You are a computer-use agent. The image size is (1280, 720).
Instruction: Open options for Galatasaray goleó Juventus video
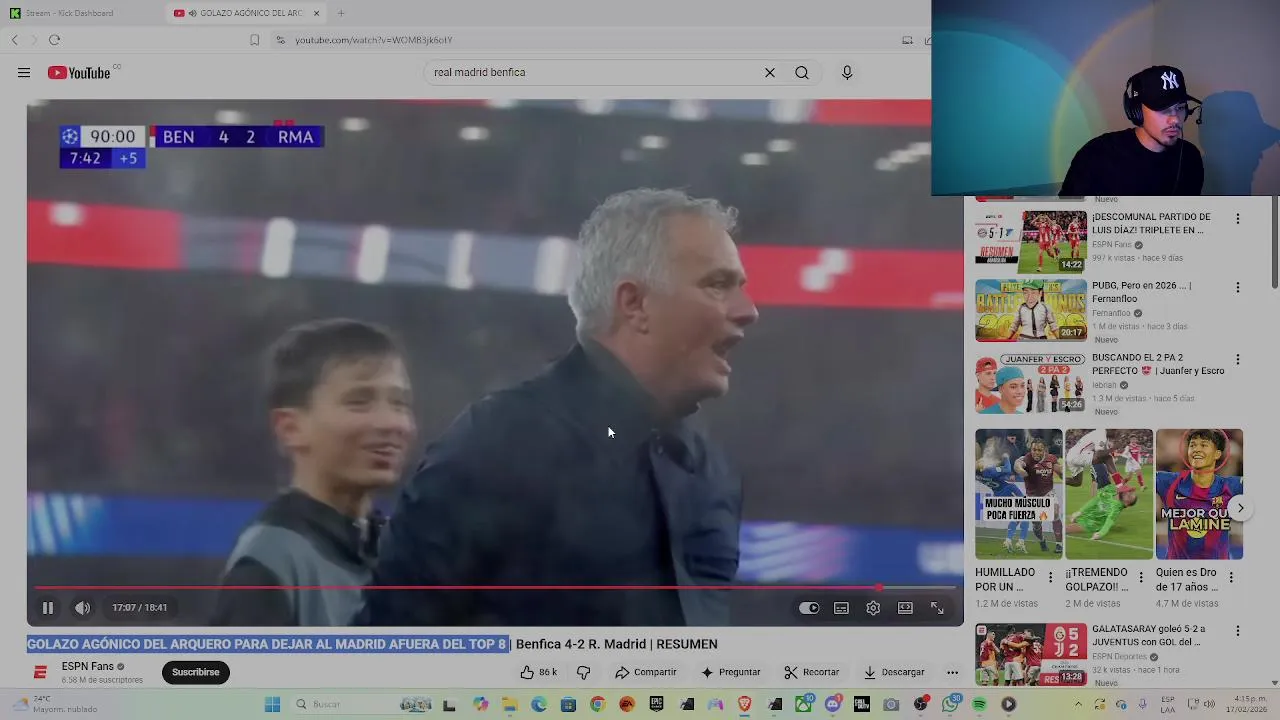pyautogui.click(x=1237, y=631)
